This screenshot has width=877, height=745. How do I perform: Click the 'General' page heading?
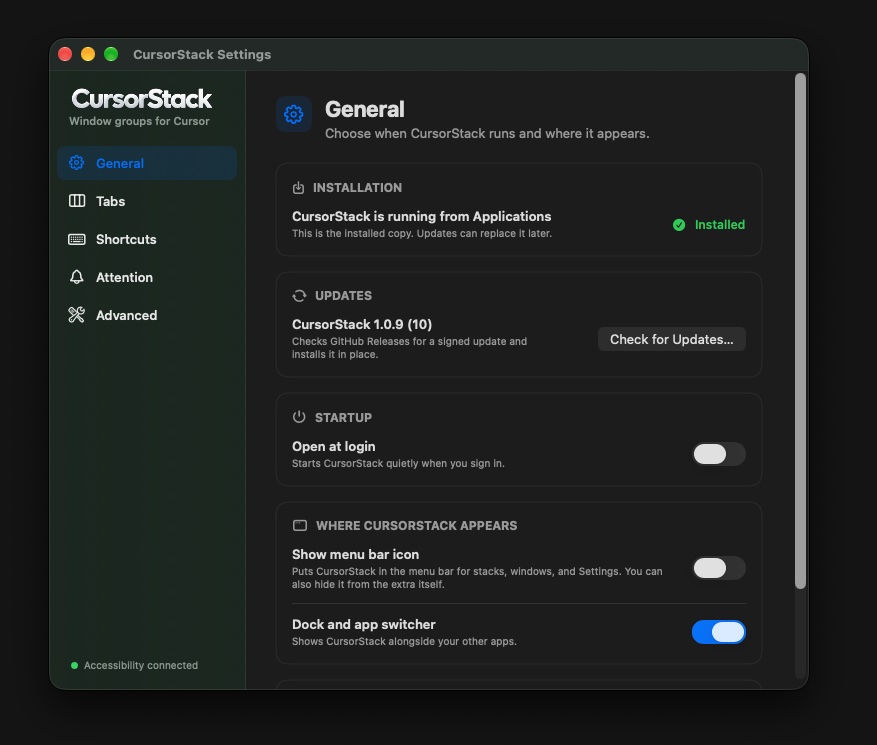(365, 109)
